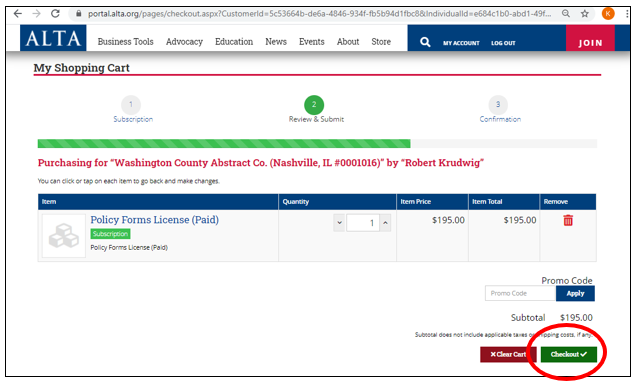Click the padlock icon in address bar
The image size is (639, 387).
(79, 13)
